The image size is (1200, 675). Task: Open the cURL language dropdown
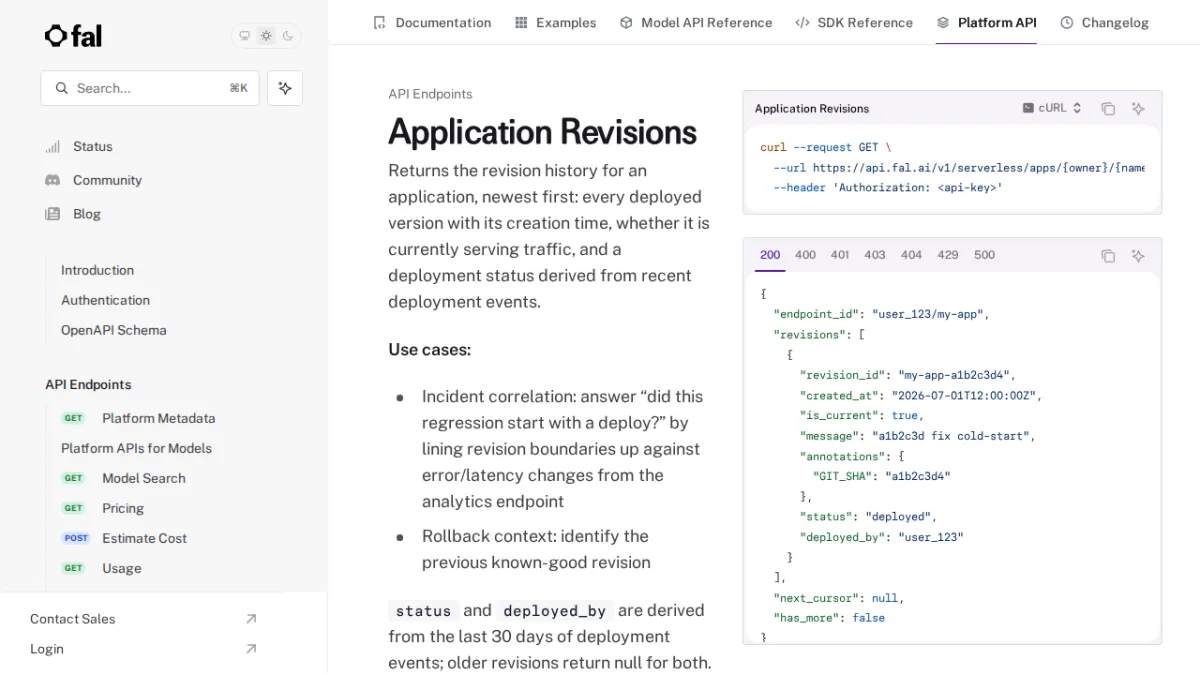point(1052,108)
